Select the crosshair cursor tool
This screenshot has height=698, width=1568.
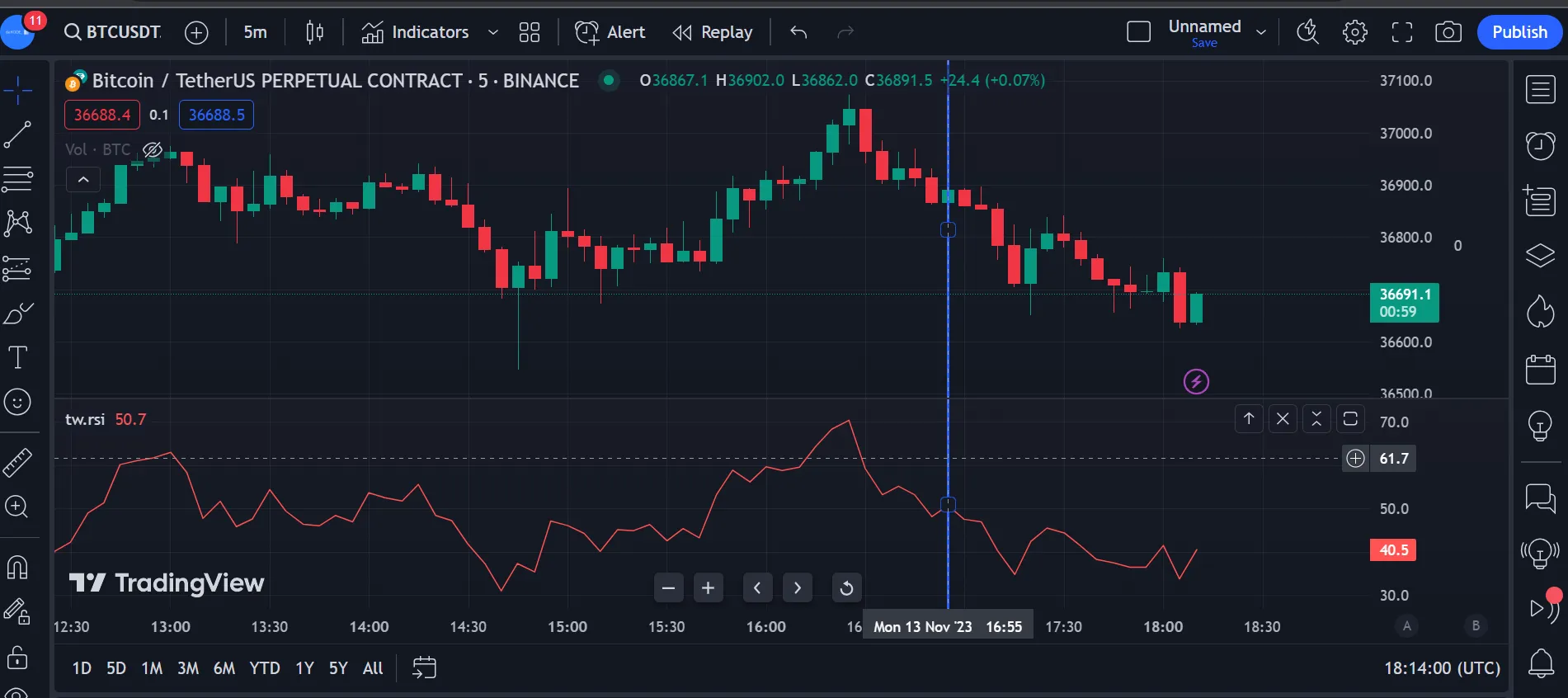click(x=18, y=89)
